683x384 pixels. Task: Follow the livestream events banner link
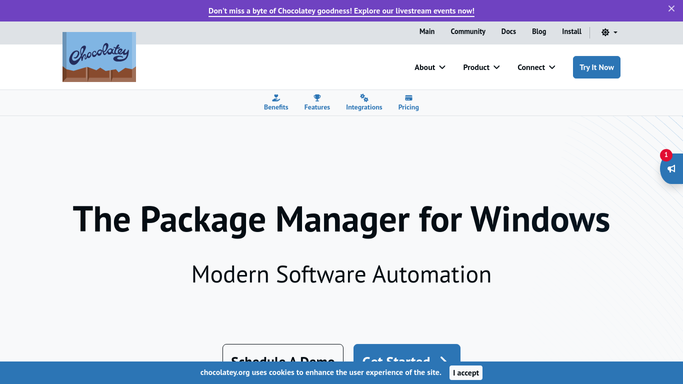[x=341, y=11]
